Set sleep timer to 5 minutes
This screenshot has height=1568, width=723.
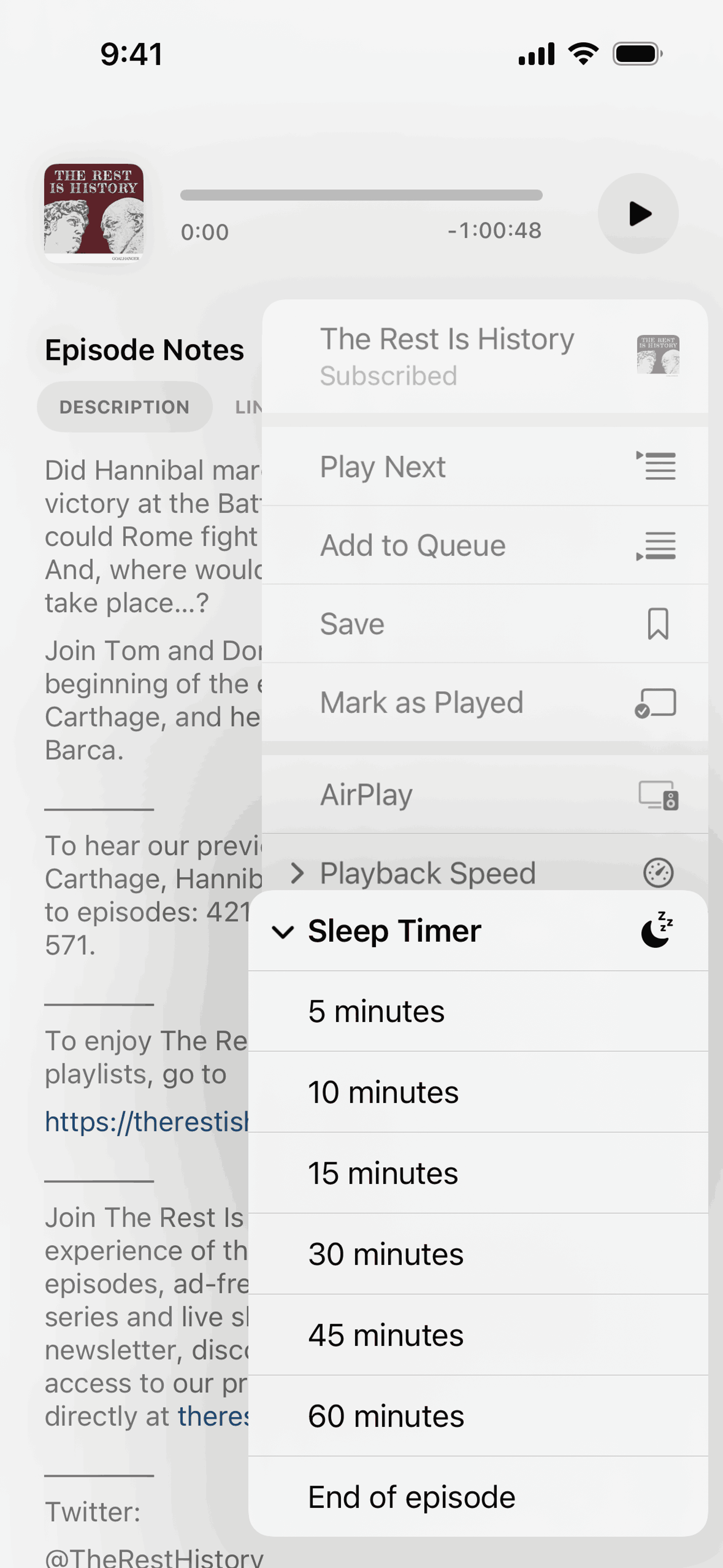pos(478,1011)
